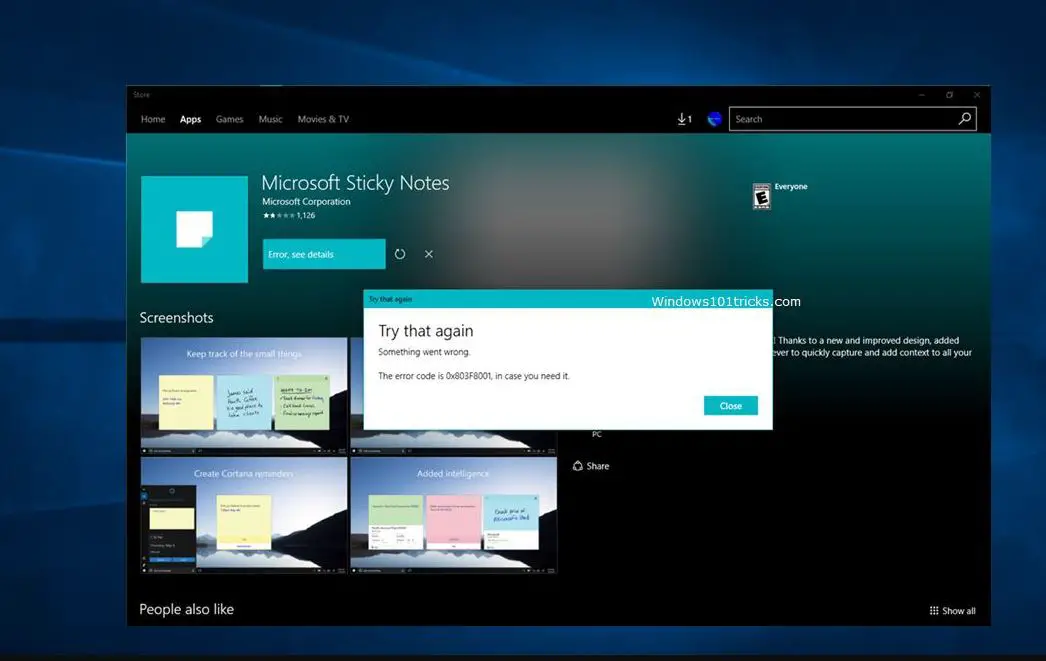The image size is (1046, 661).
Task: Open the Movies & TV tab
Action: (323, 119)
